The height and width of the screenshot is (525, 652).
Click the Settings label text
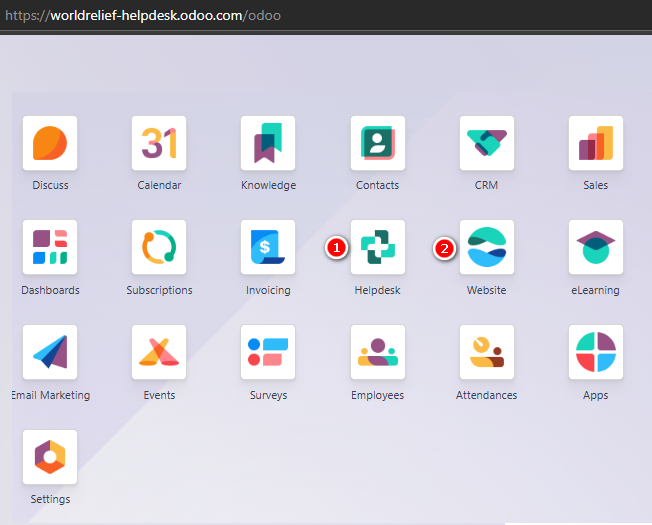[50, 499]
